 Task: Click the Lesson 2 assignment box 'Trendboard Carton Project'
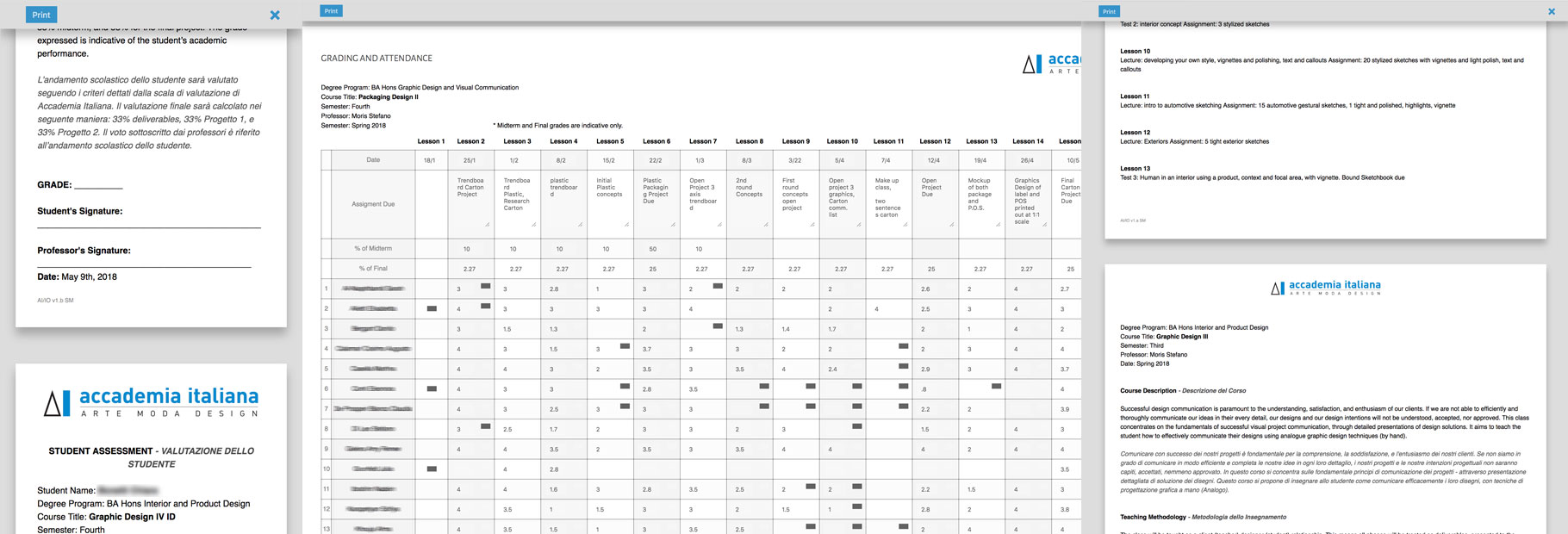pyautogui.click(x=471, y=203)
